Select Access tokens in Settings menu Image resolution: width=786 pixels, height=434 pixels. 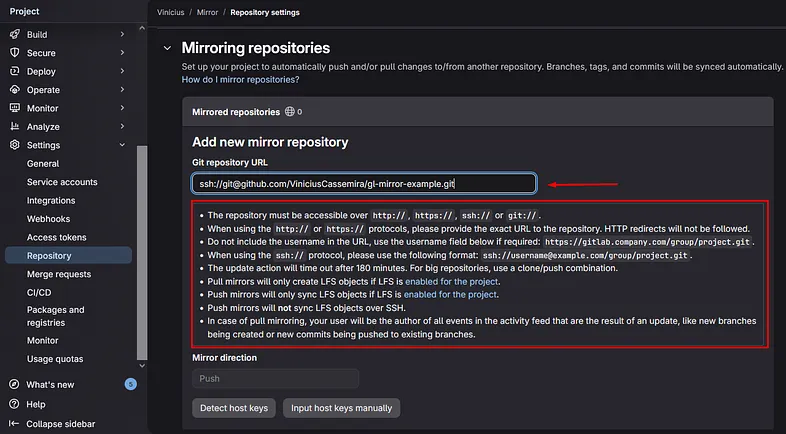pos(57,237)
